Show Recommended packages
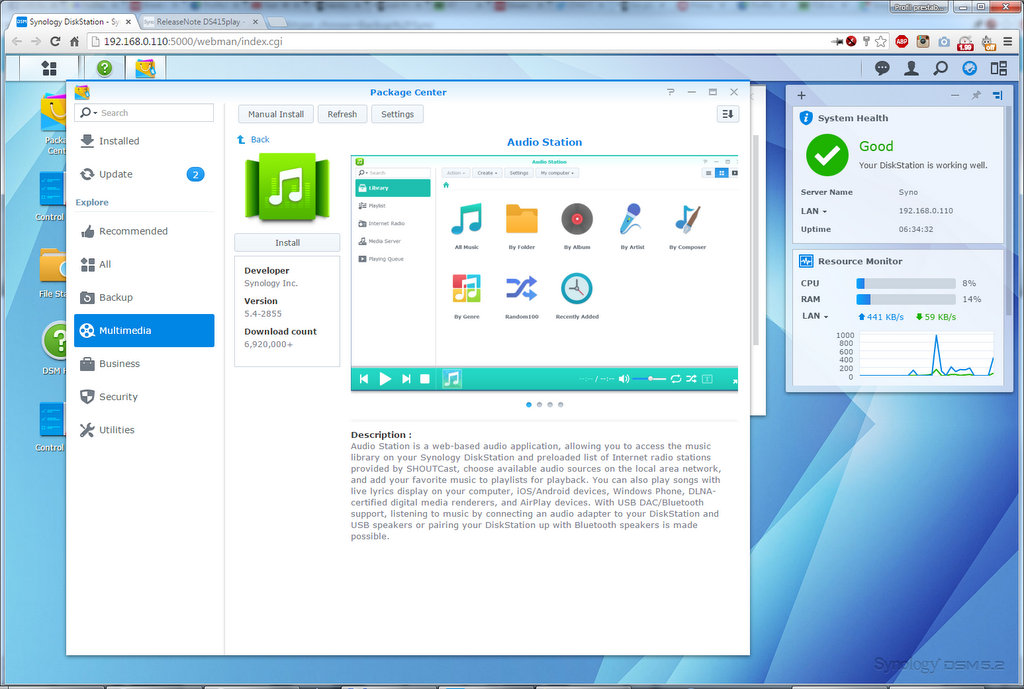Screen dimensions: 1024x689 point(144,231)
